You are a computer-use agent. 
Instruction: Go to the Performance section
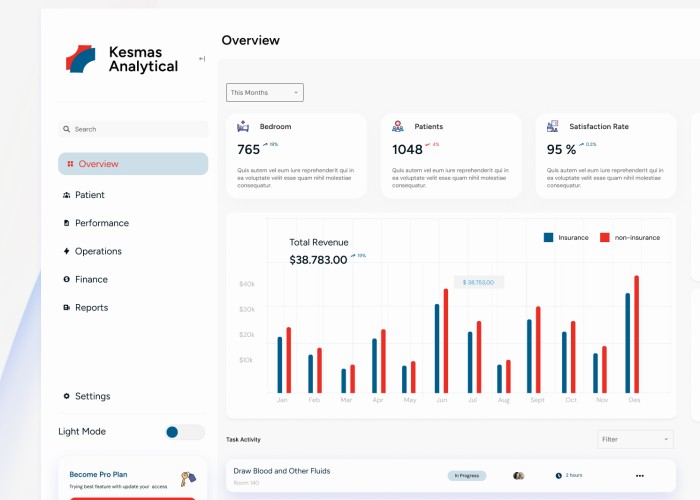click(x=101, y=223)
